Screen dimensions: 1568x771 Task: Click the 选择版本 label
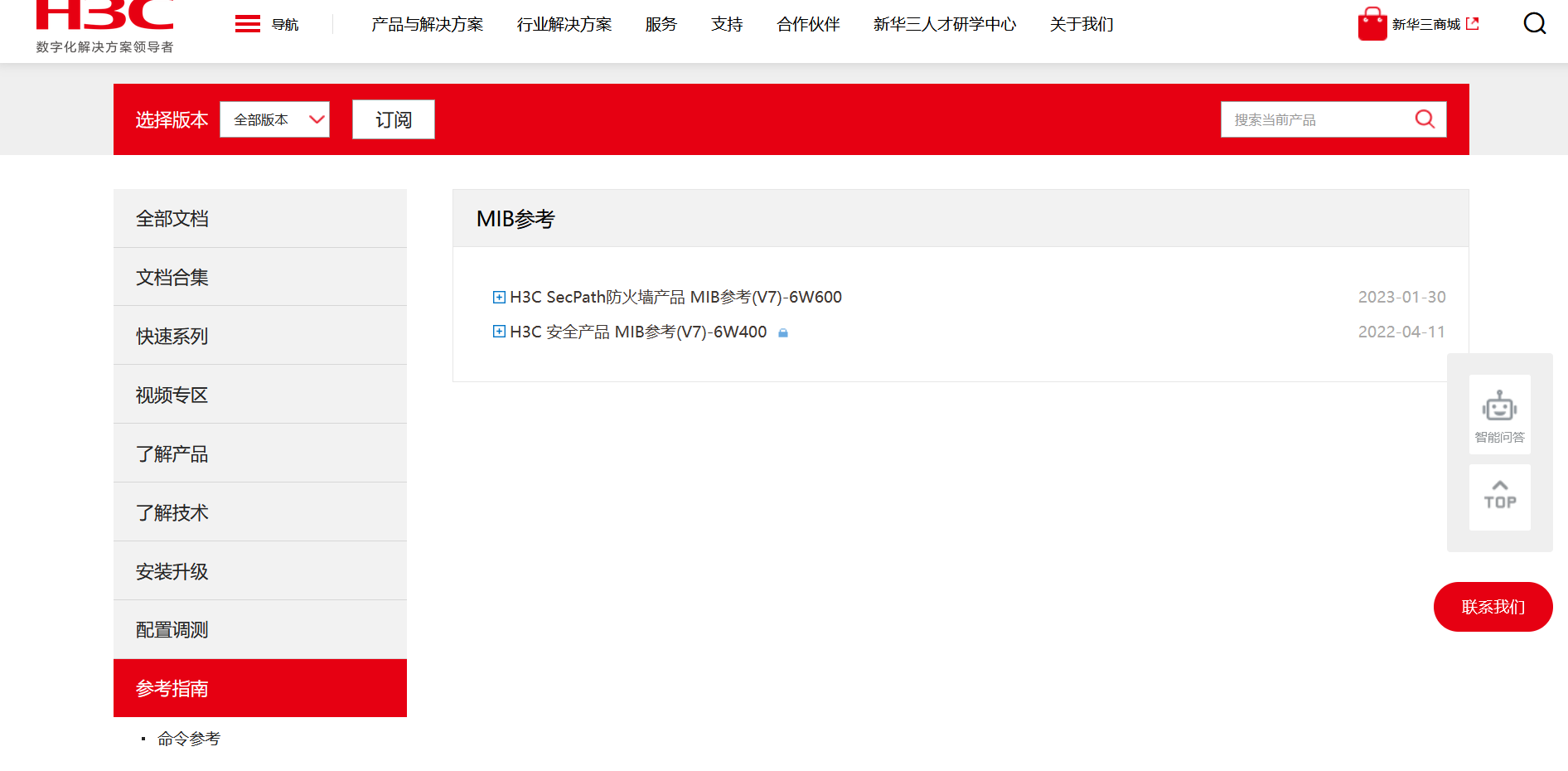click(172, 120)
